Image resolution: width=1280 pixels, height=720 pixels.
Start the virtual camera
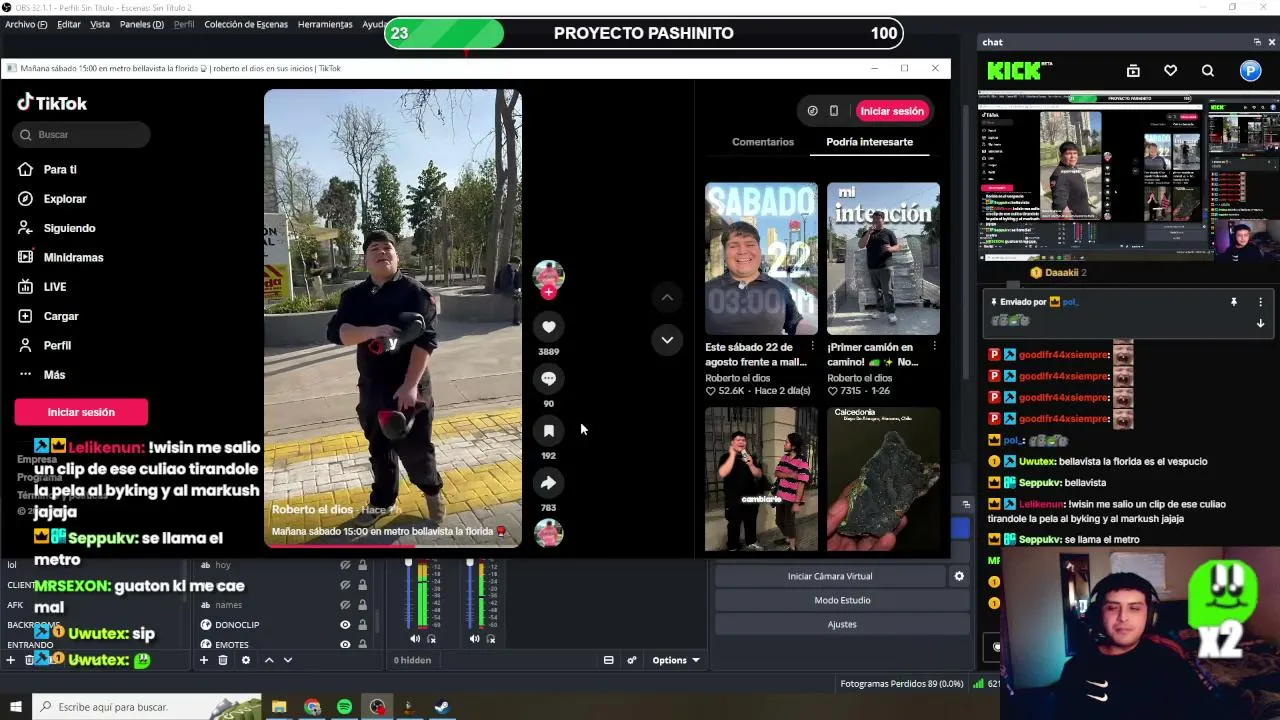point(830,576)
